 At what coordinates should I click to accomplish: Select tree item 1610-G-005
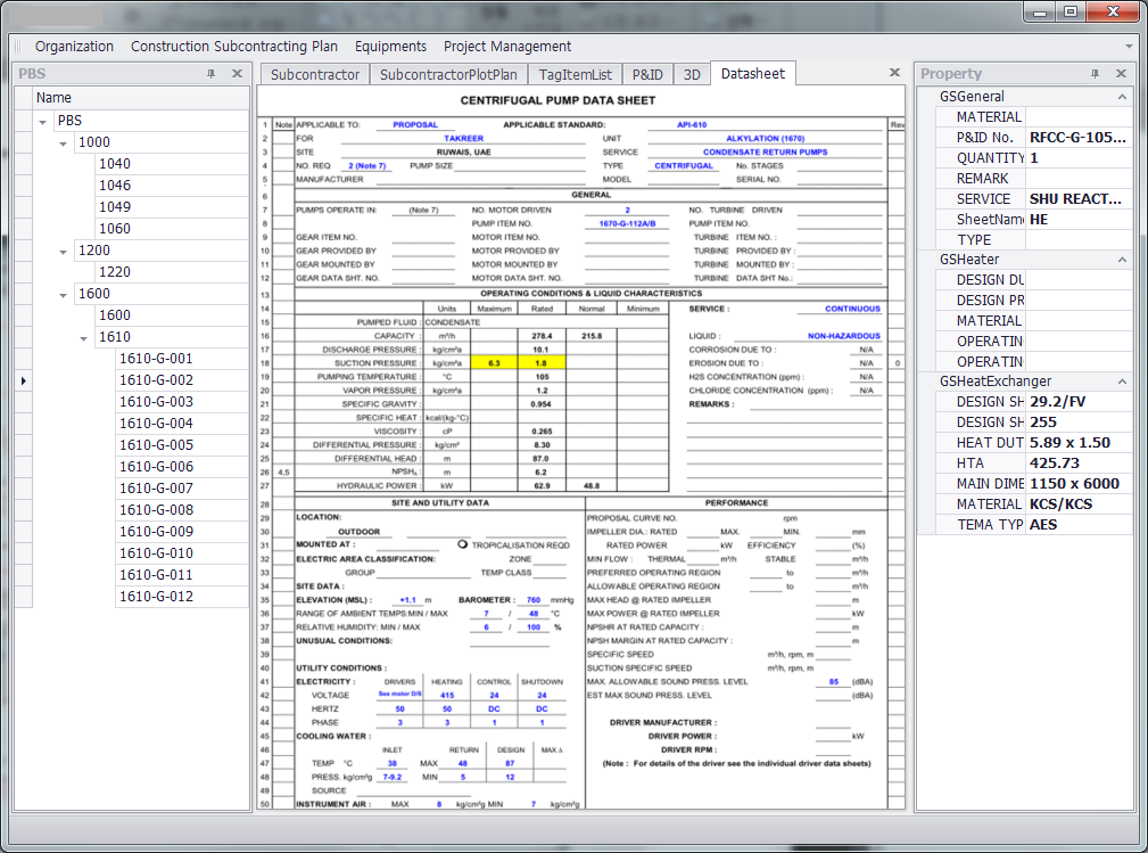tap(156, 445)
